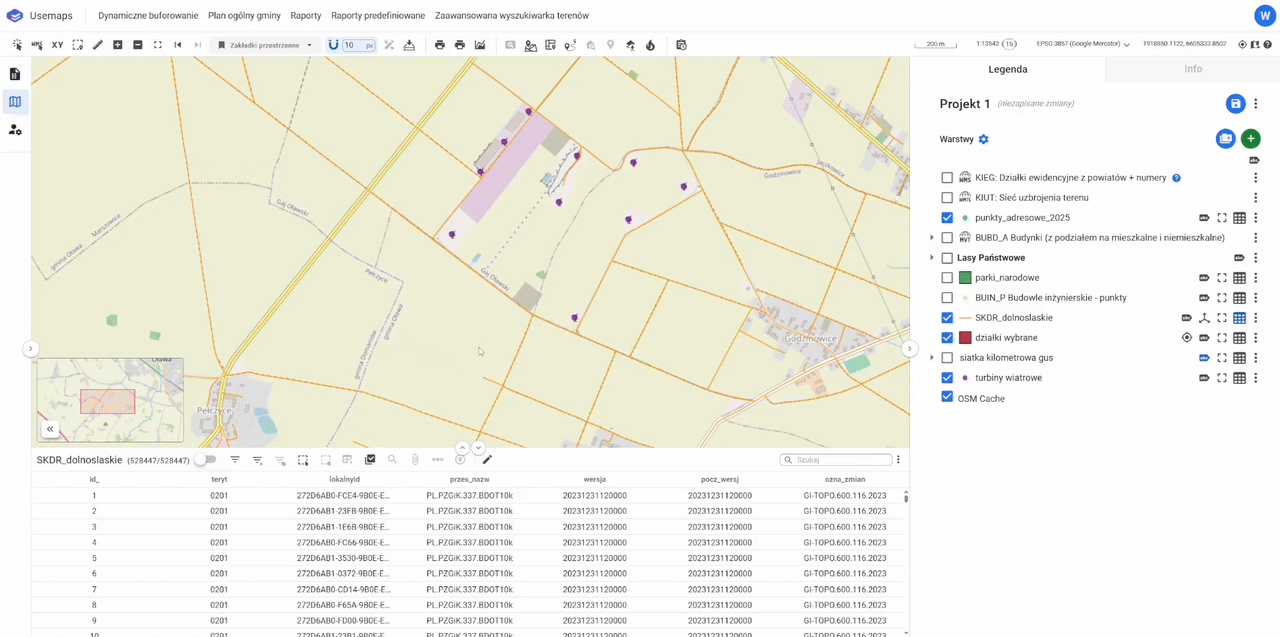Click the filter icon in attribute table toolbar
This screenshot has width=1280, height=637.
pyautogui.click(x=235, y=460)
